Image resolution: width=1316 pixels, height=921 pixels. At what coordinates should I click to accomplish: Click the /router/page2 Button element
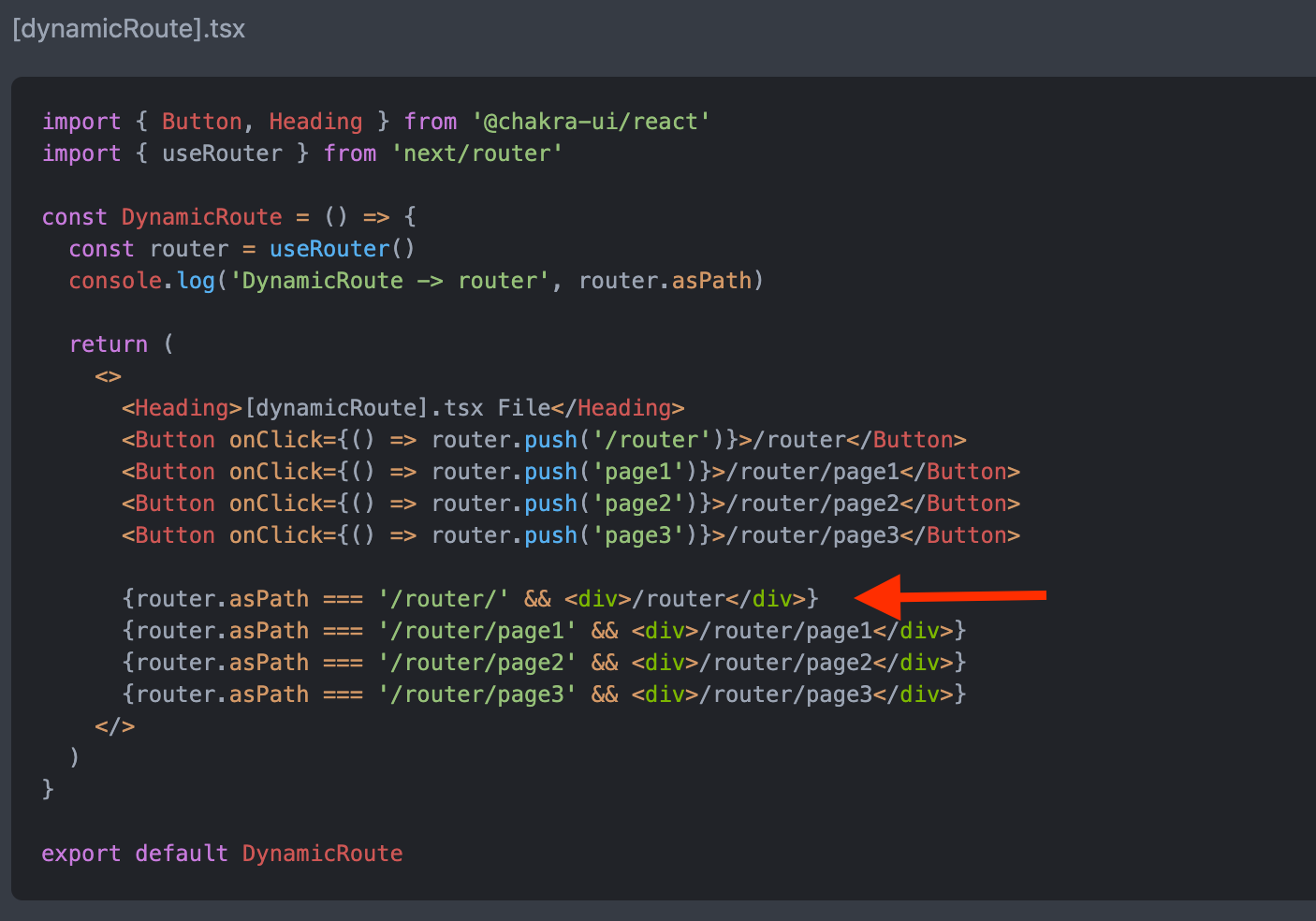coord(571,503)
